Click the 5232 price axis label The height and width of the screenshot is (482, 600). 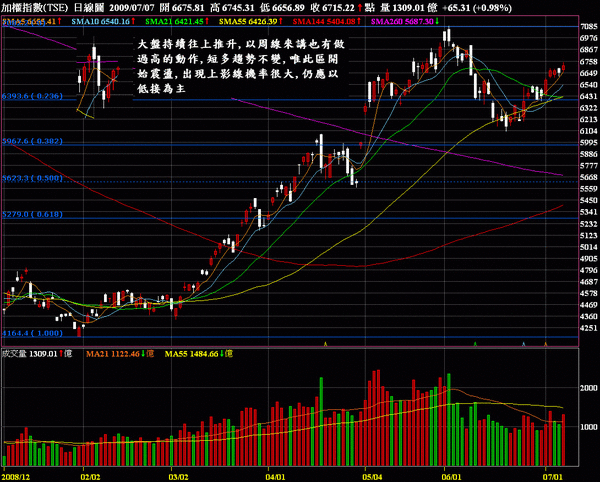589,224
